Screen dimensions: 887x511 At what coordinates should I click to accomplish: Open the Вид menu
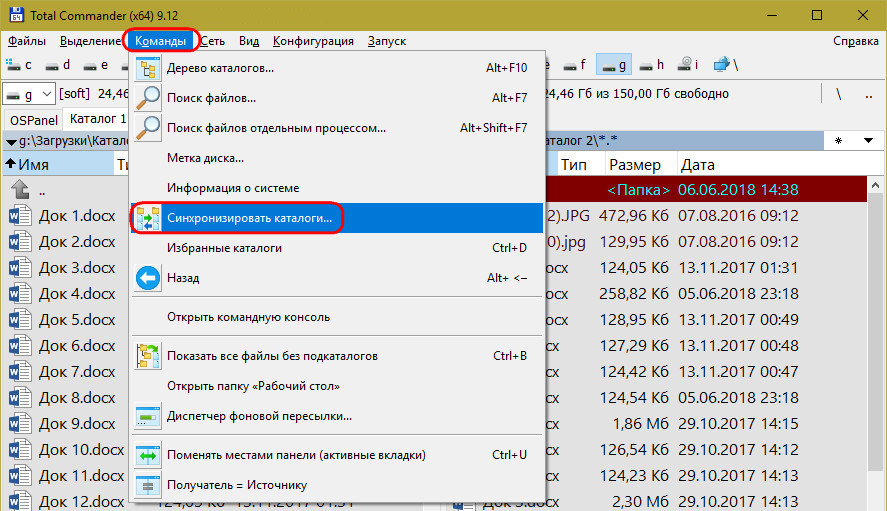(x=249, y=41)
